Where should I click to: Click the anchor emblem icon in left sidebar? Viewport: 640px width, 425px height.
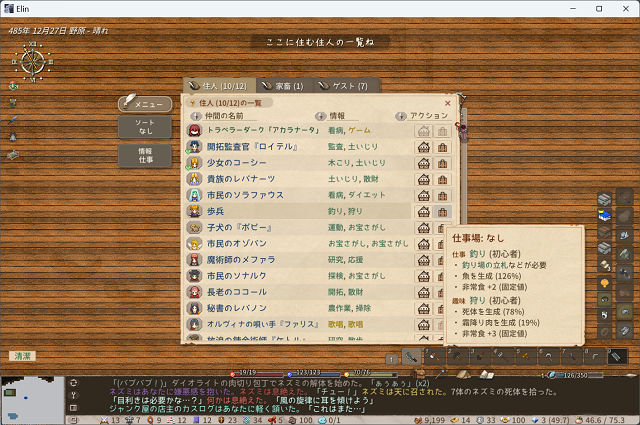tap(13, 85)
